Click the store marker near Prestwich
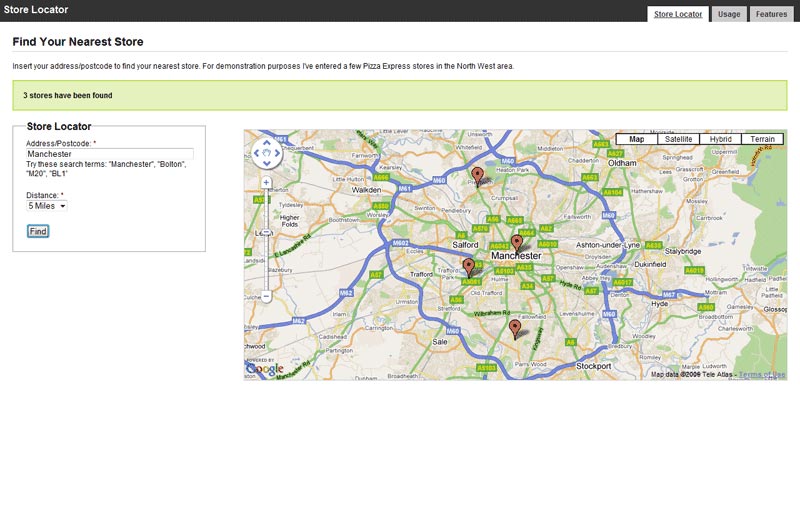 click(x=478, y=176)
